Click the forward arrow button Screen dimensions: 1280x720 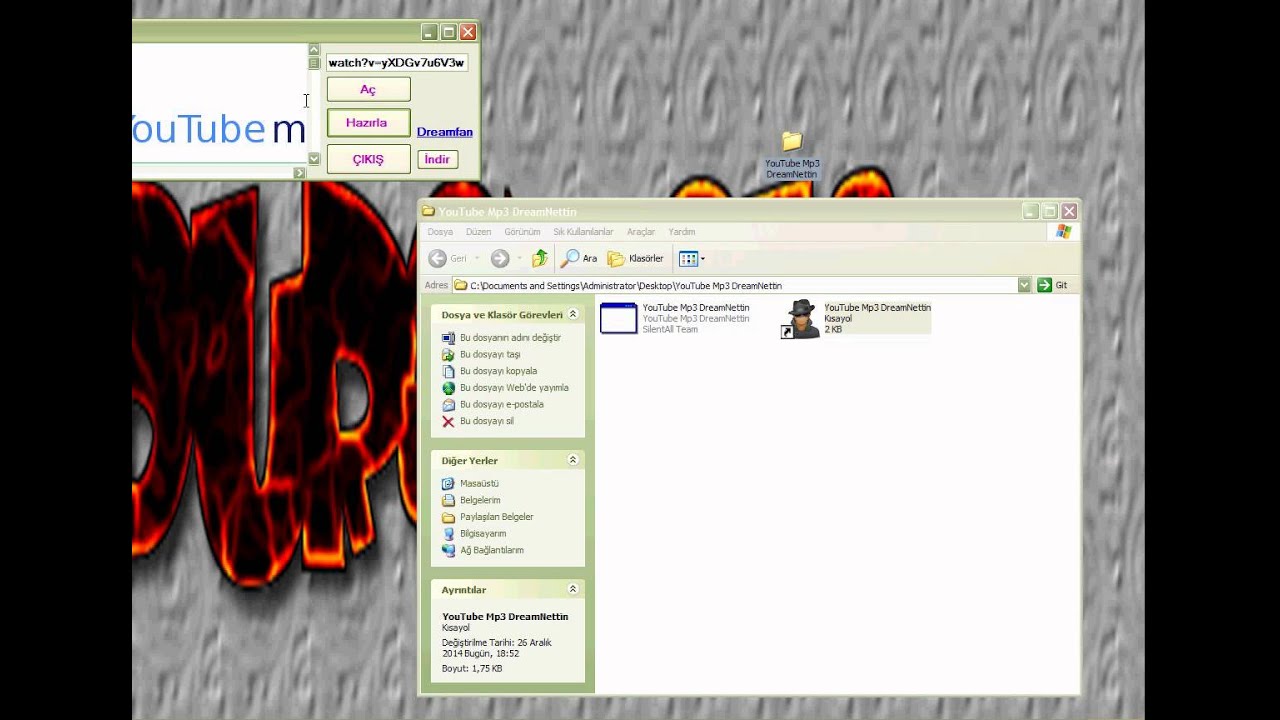click(x=500, y=259)
